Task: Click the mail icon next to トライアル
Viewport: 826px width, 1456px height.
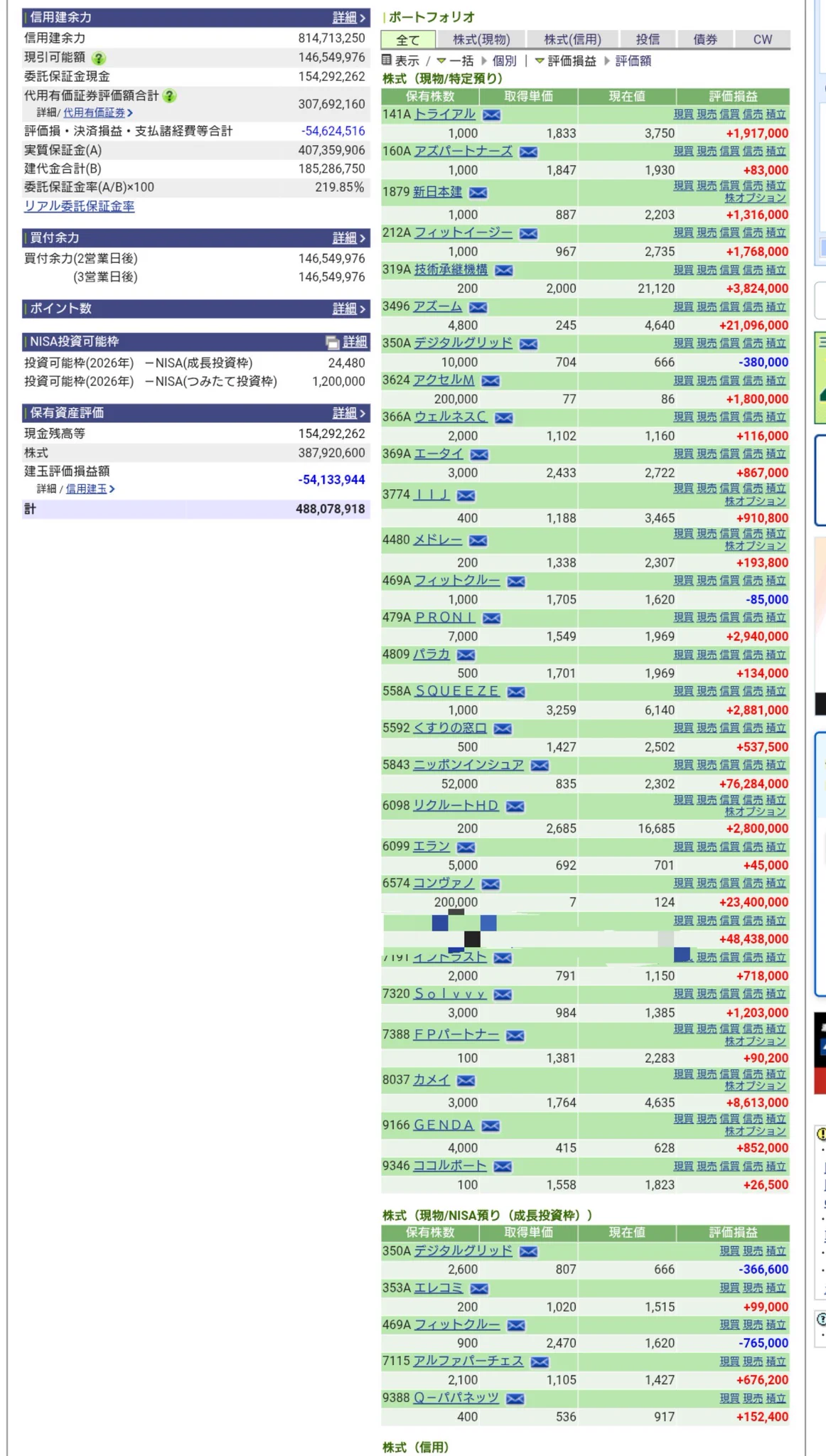Action: click(491, 114)
